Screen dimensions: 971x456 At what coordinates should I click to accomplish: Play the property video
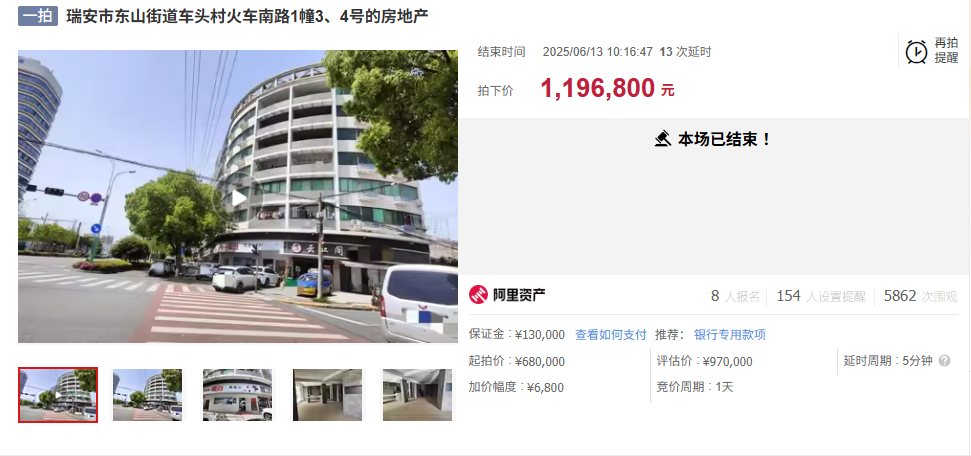click(x=238, y=198)
